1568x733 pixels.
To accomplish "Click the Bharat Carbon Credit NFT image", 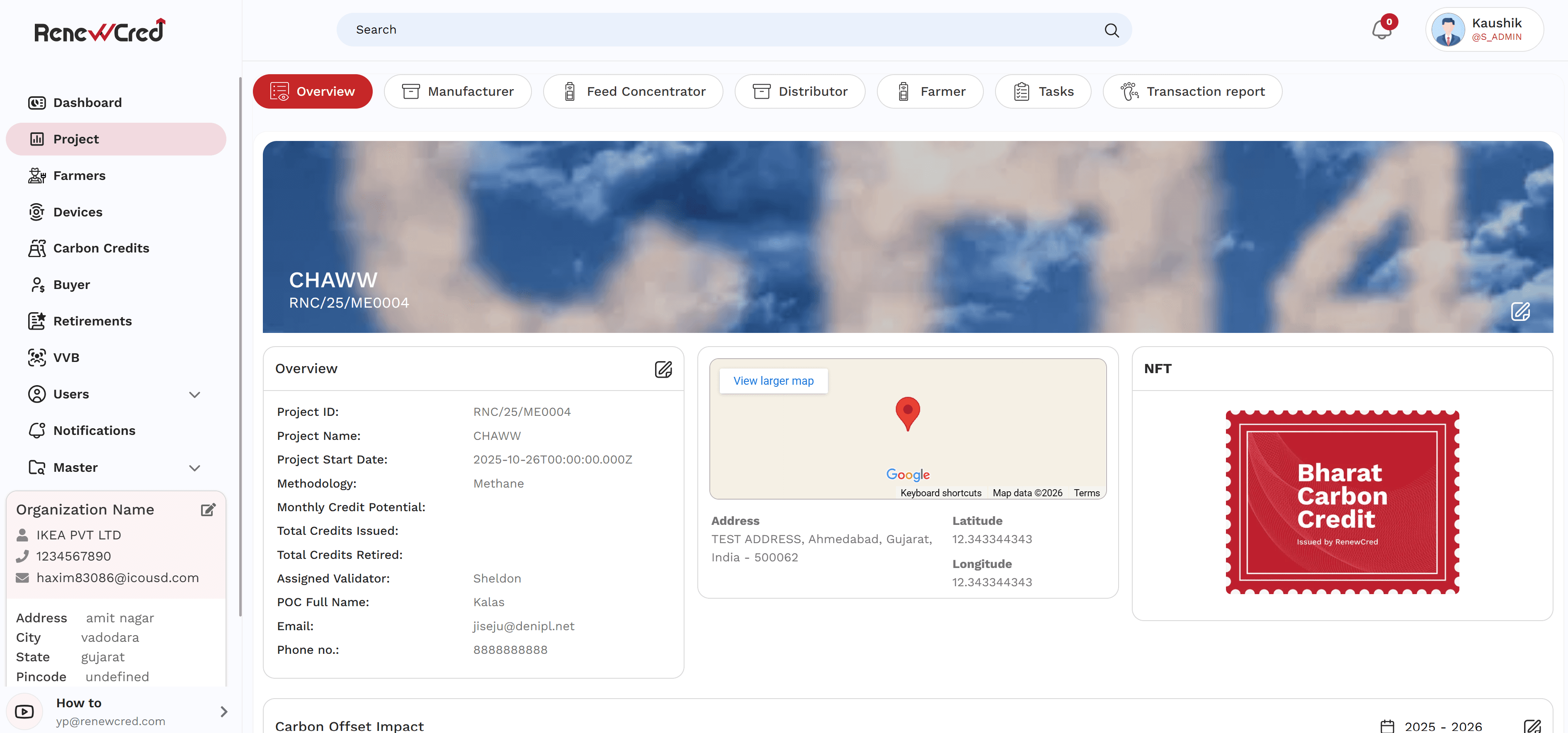I will pyautogui.click(x=1342, y=502).
